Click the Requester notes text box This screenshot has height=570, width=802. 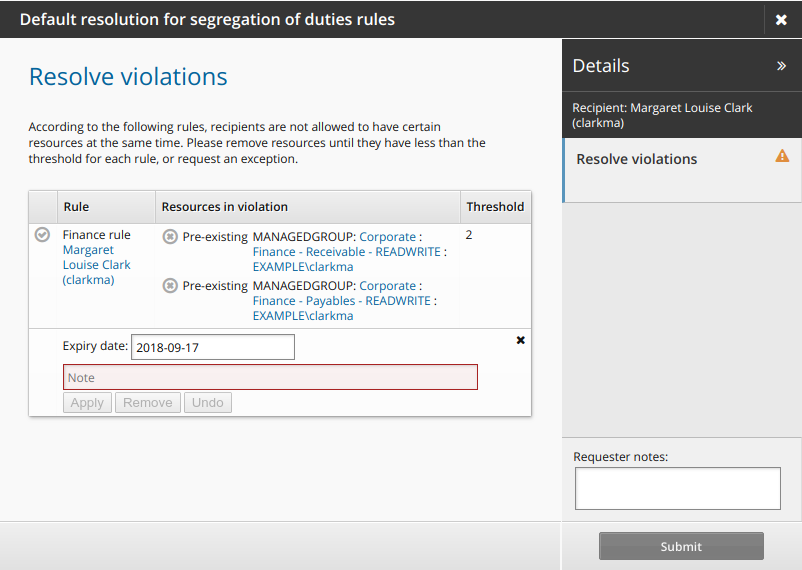click(677, 488)
